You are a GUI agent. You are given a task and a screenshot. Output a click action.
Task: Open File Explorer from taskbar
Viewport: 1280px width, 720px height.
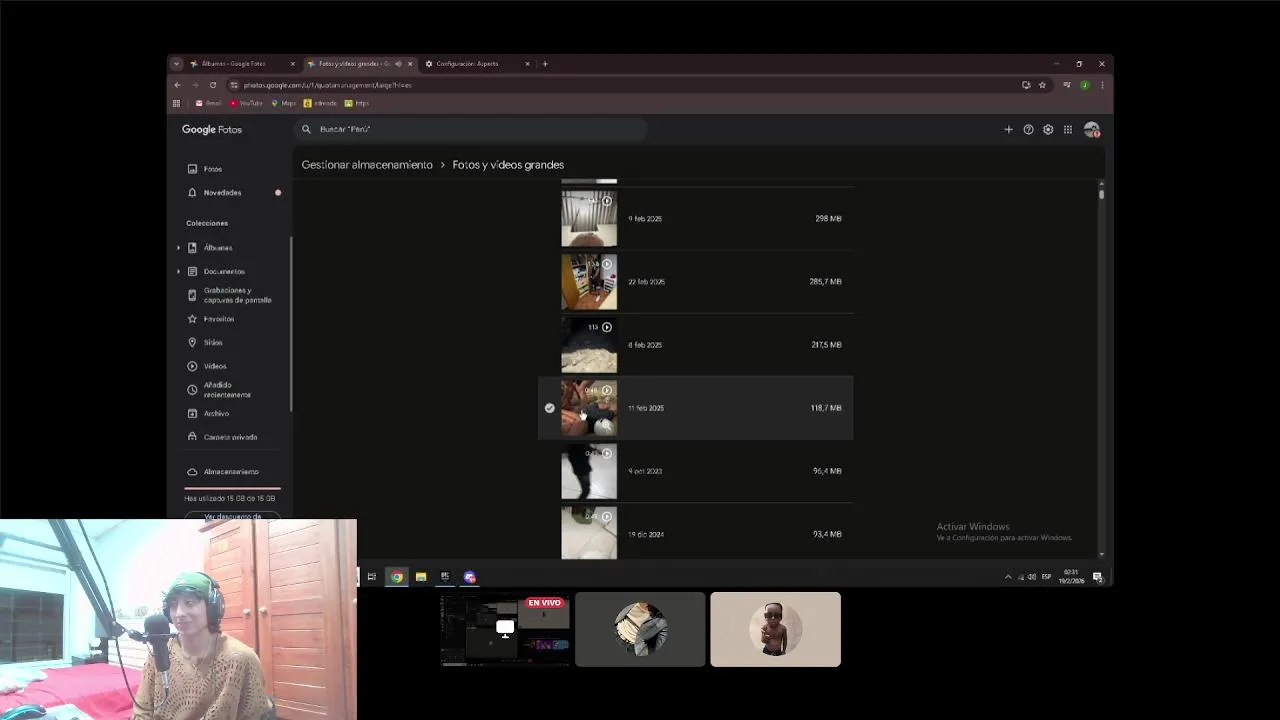tap(421, 577)
